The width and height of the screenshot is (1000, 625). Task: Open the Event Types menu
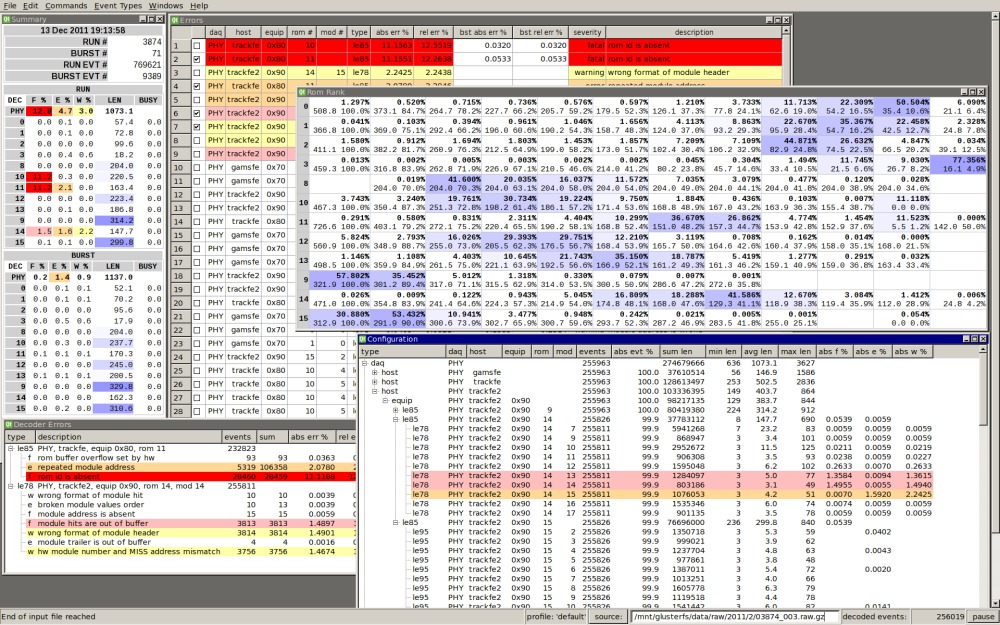coord(118,6)
